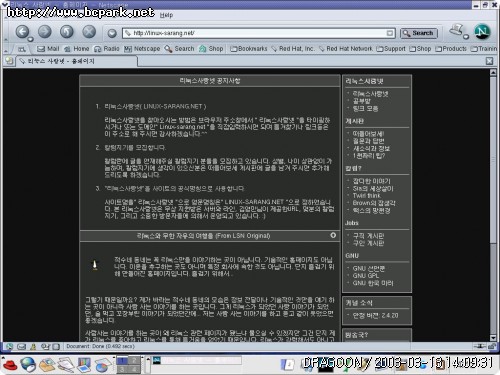Launch the spreadsheet chart panel icon
Viewport: 500px width, 375px height.
[102, 365]
